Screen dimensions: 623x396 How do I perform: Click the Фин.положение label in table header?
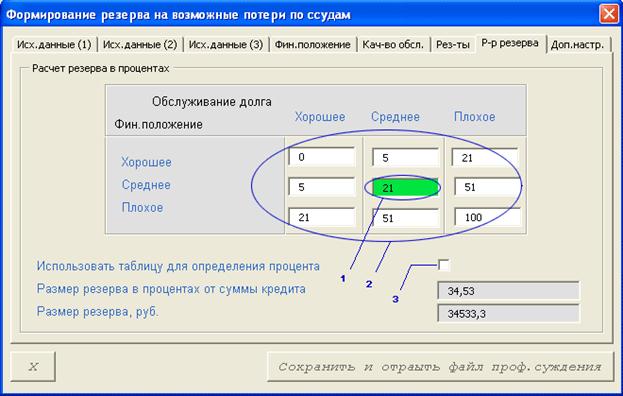159,124
